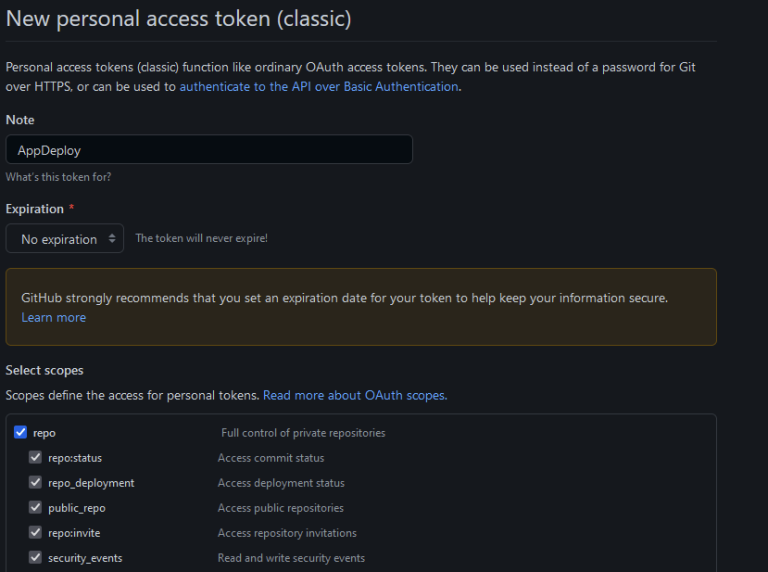The height and width of the screenshot is (572, 768).
Task: Open 'Read more about OAuth scopes' link
Action: tap(355, 396)
